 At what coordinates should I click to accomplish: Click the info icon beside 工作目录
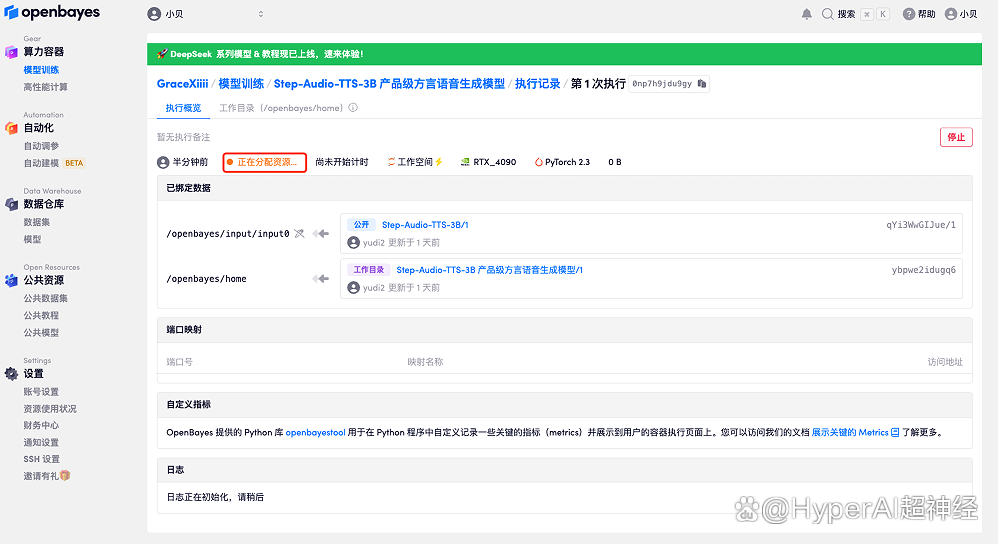(353, 108)
